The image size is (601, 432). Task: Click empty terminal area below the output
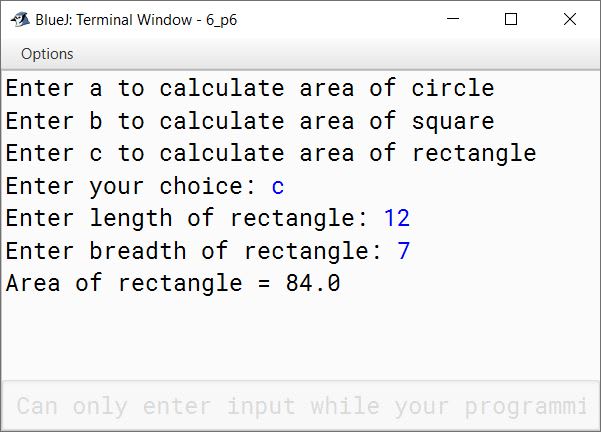300,337
